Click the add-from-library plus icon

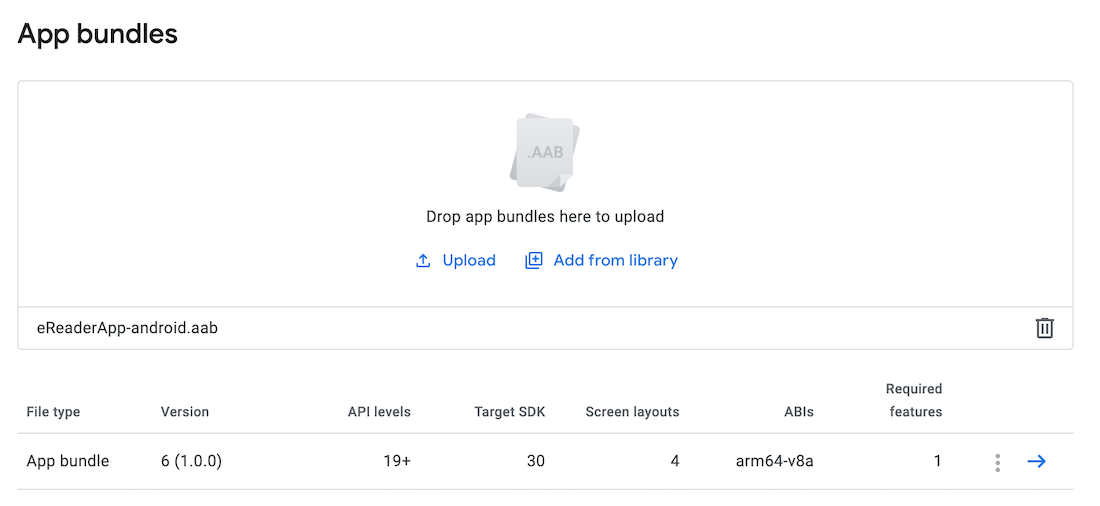click(534, 261)
